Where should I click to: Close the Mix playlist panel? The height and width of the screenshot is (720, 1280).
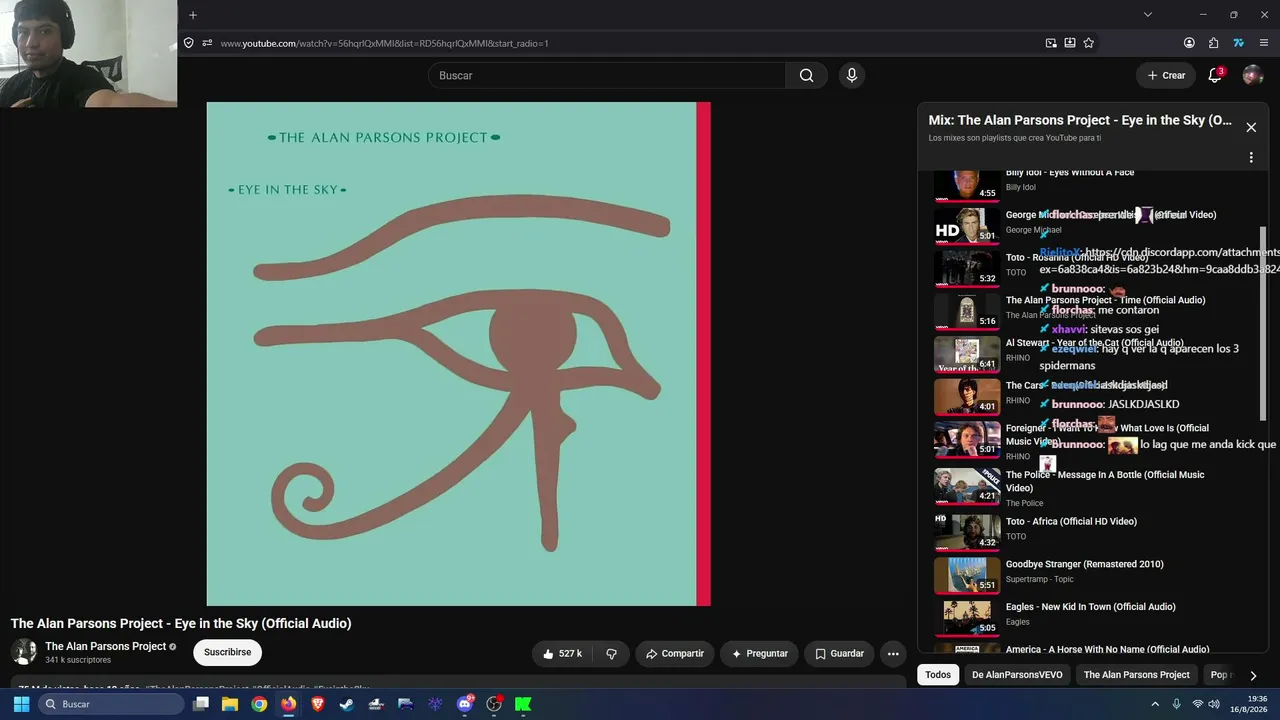click(x=1251, y=127)
